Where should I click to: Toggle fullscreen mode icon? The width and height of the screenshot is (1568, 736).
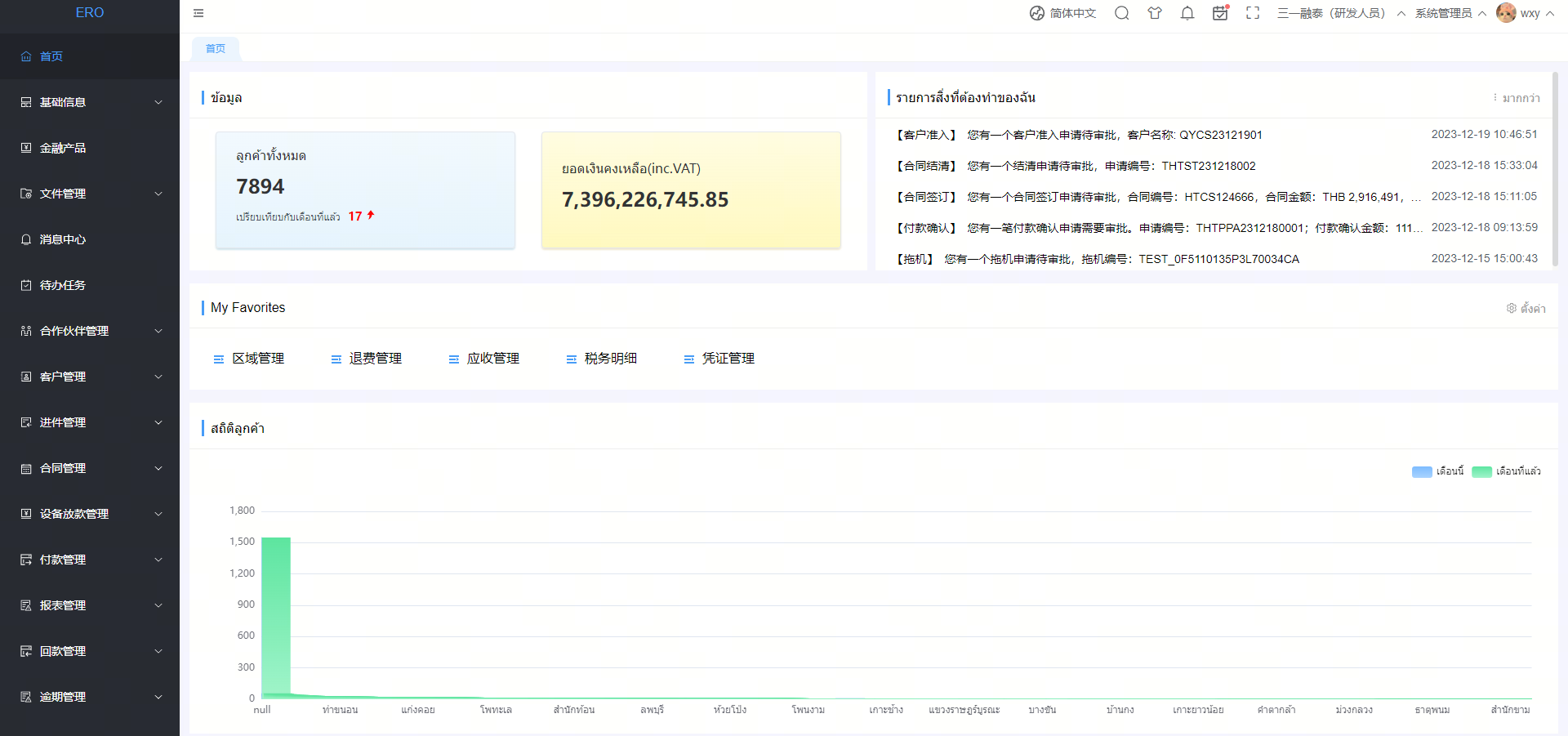point(1253,13)
